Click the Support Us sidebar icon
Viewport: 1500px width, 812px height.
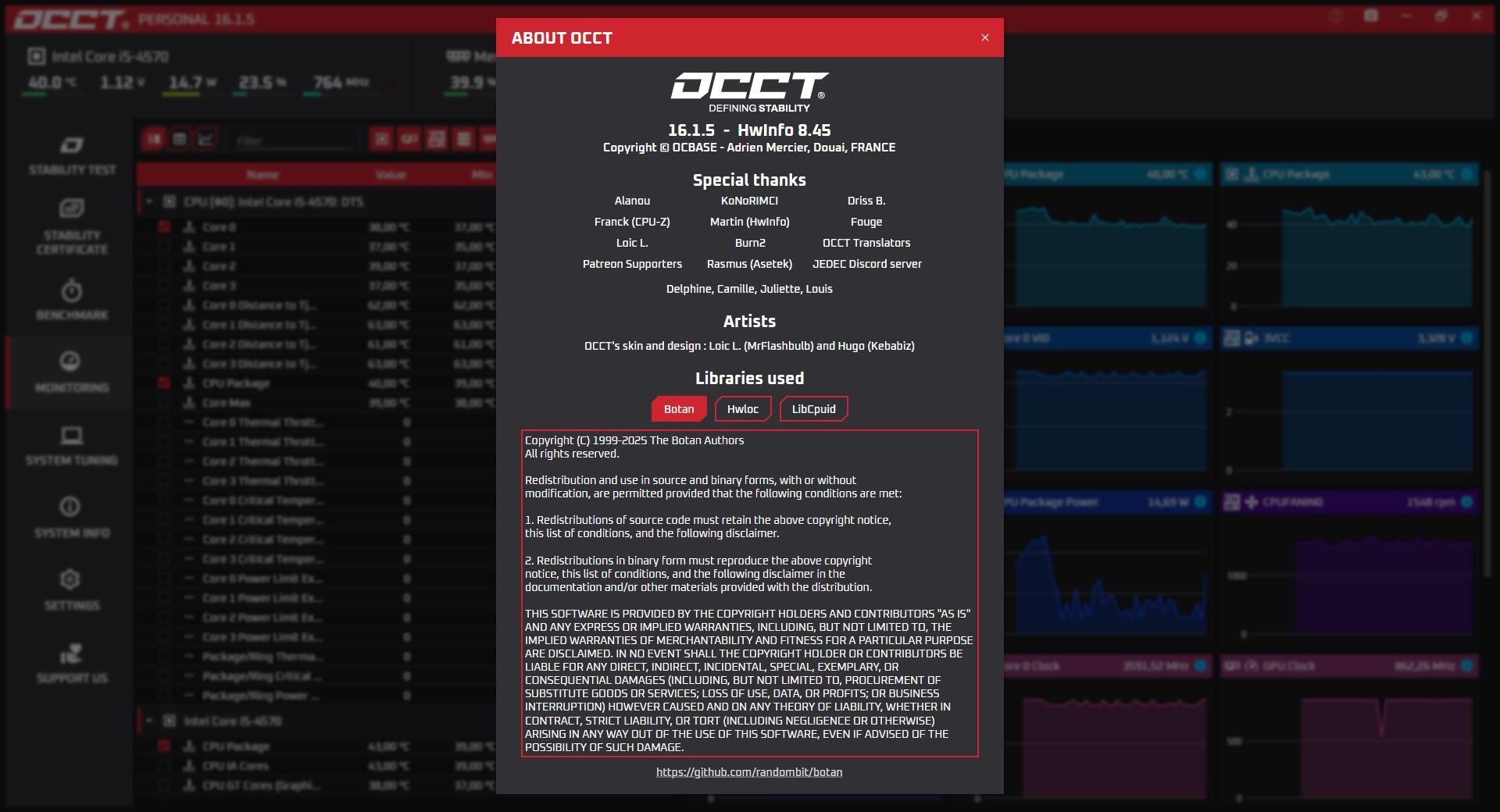click(71, 653)
